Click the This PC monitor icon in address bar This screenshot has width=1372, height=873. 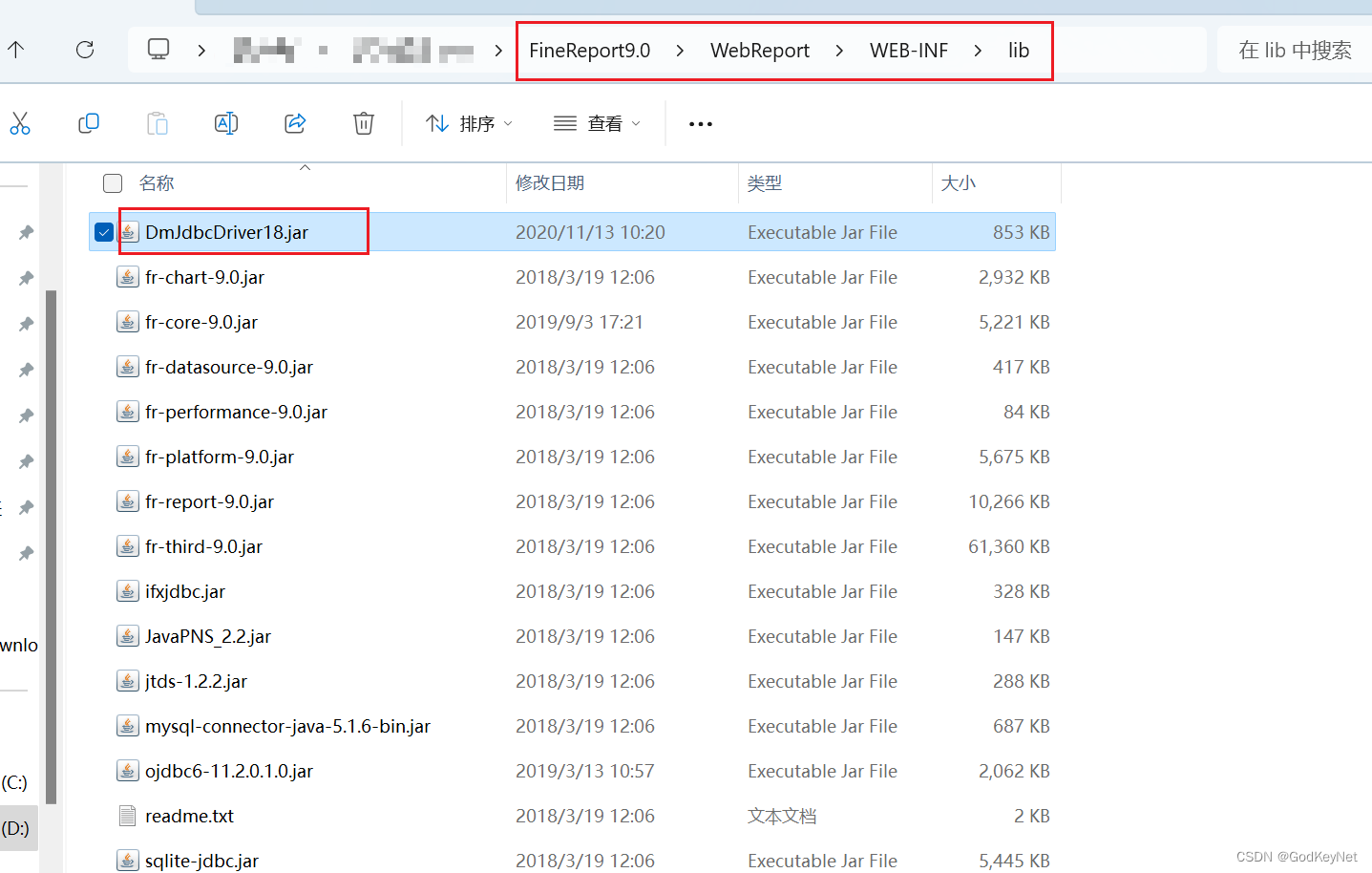158,50
